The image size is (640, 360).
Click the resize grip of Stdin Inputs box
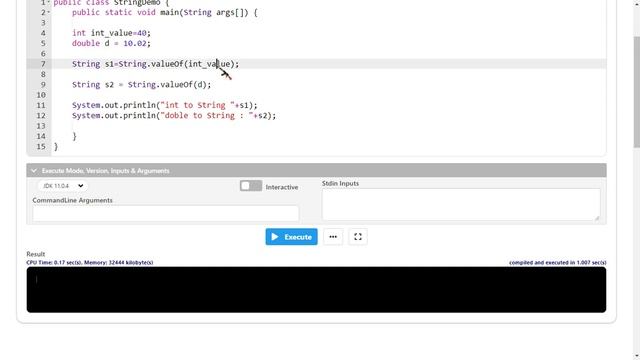click(597, 218)
